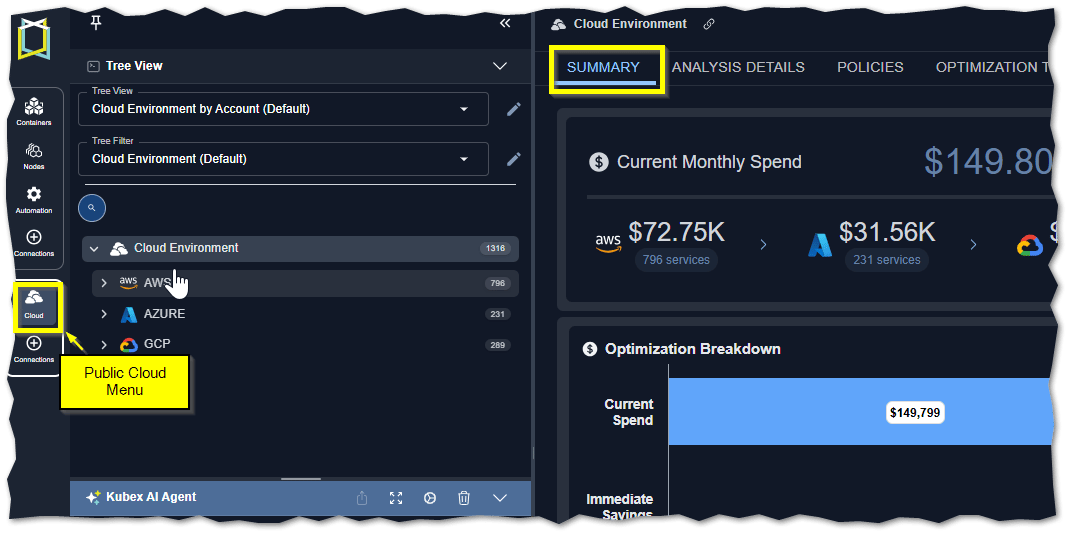Share the Kubex AI Agent conversation
1068x534 pixels.
(x=362, y=498)
